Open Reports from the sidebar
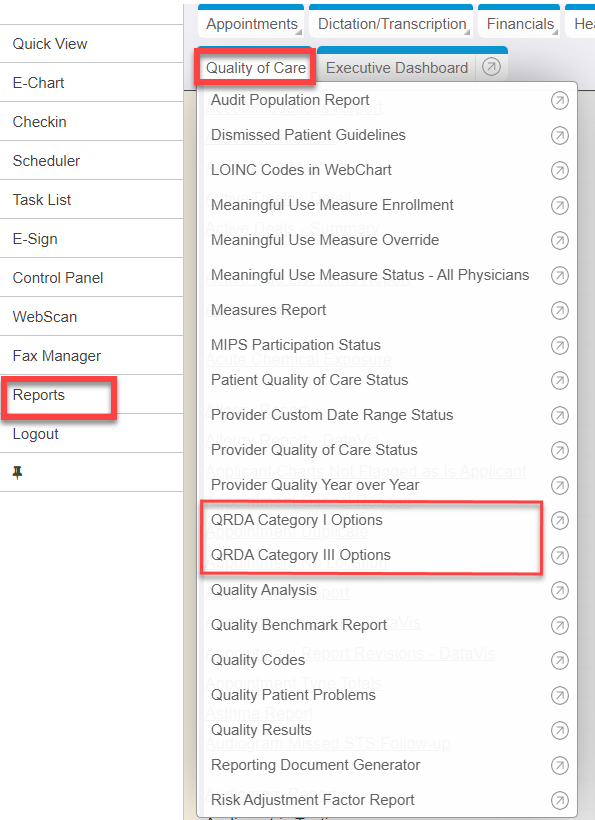This screenshot has width=595, height=820. pos(39,395)
